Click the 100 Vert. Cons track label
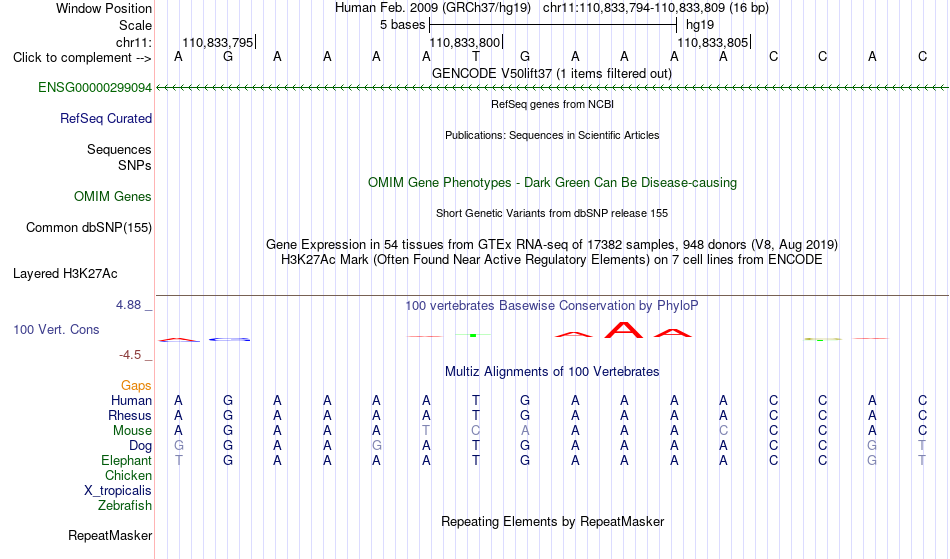 point(56,329)
